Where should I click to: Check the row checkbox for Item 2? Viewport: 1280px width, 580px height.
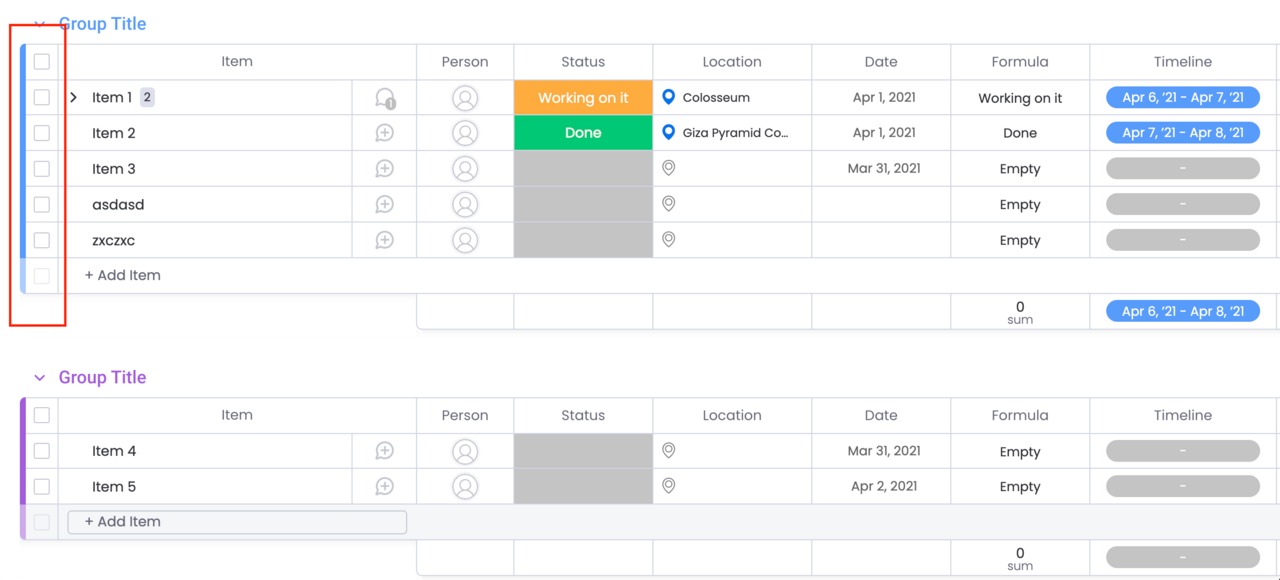point(41,132)
